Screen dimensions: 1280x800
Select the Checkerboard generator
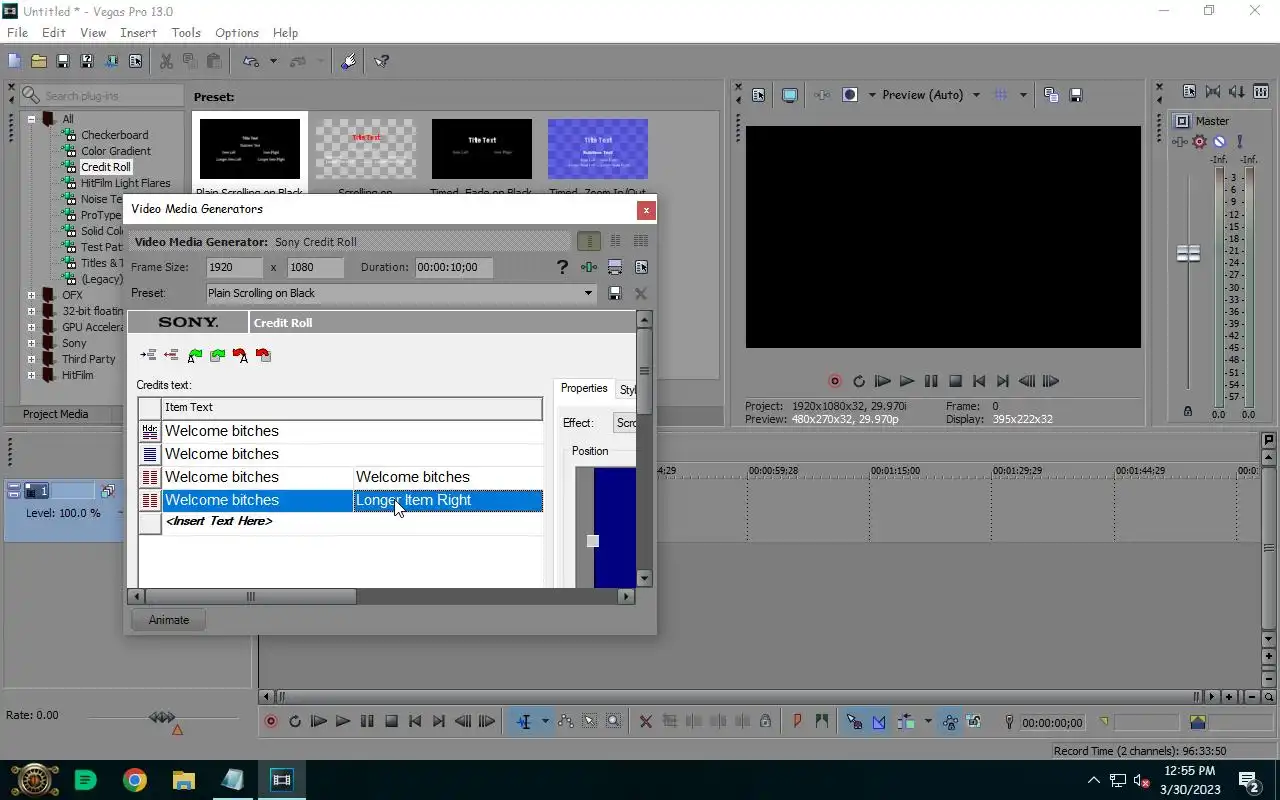114,135
